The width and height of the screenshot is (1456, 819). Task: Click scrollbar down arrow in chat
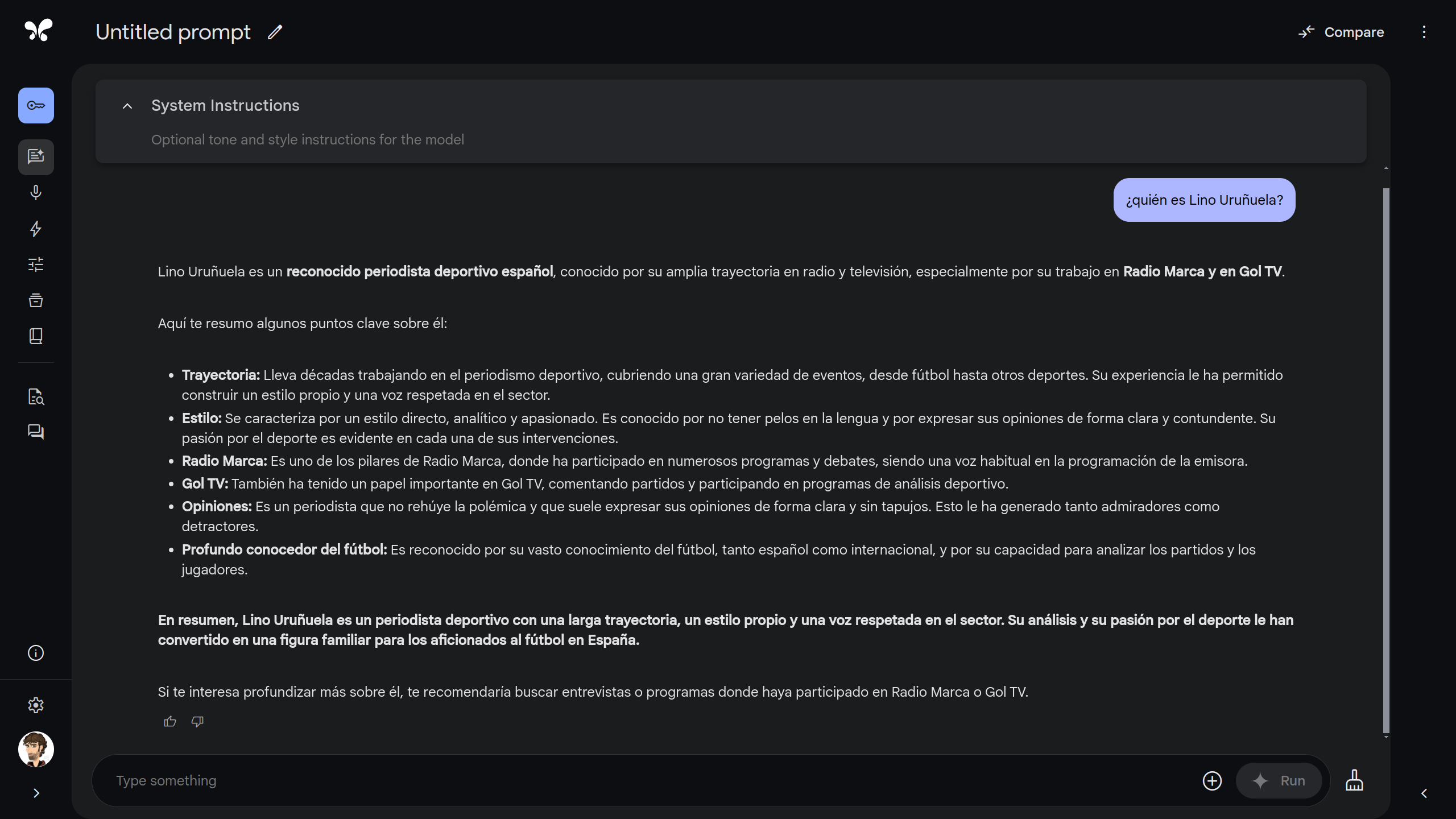click(x=1386, y=737)
